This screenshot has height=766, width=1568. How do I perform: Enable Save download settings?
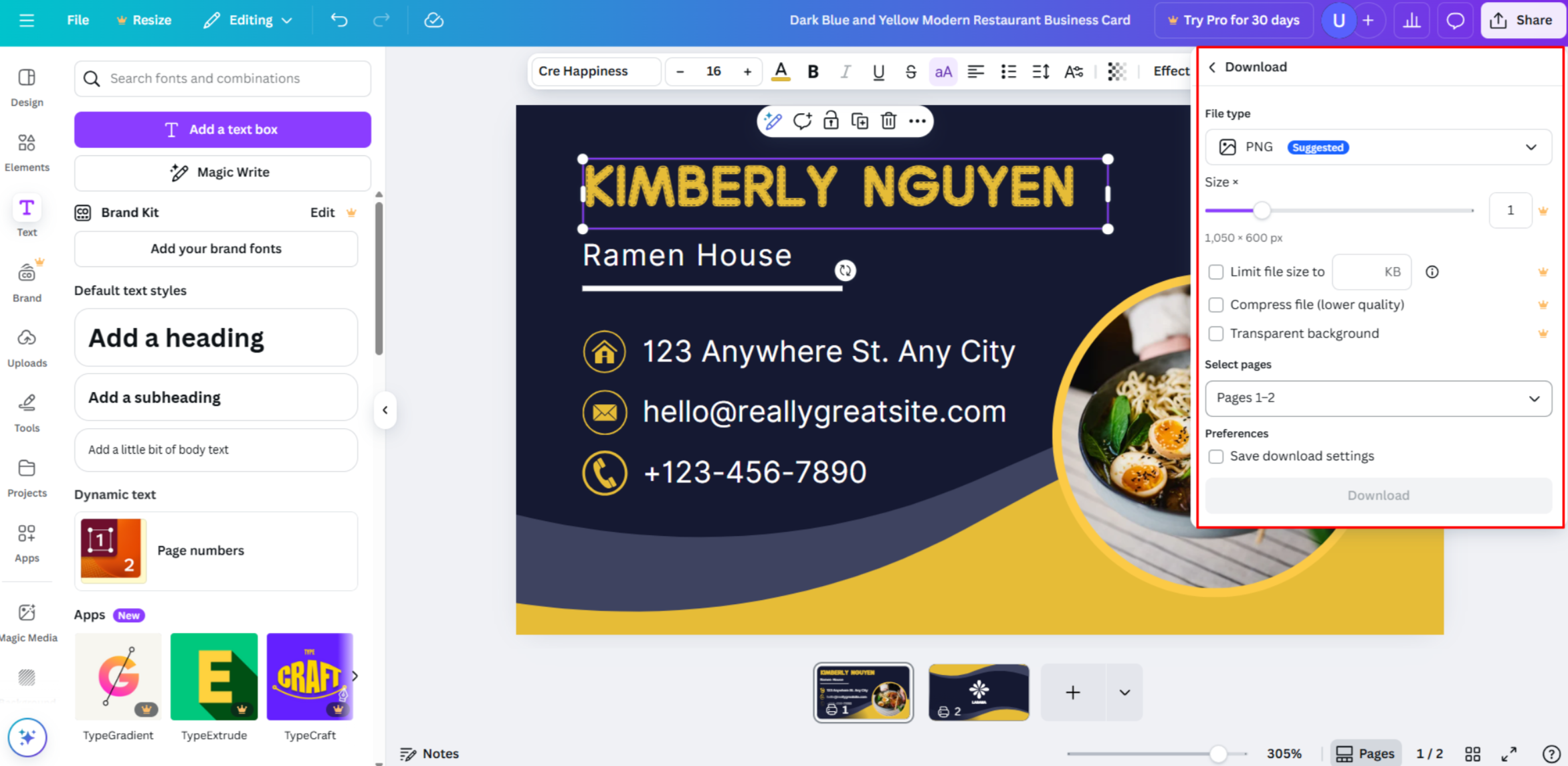click(1215, 456)
